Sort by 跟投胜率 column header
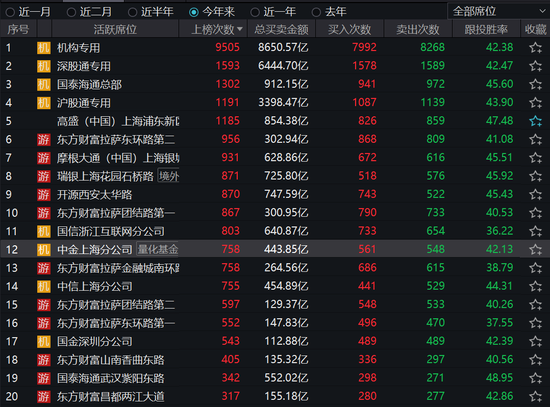This screenshot has width=550, height=407. coord(486,29)
